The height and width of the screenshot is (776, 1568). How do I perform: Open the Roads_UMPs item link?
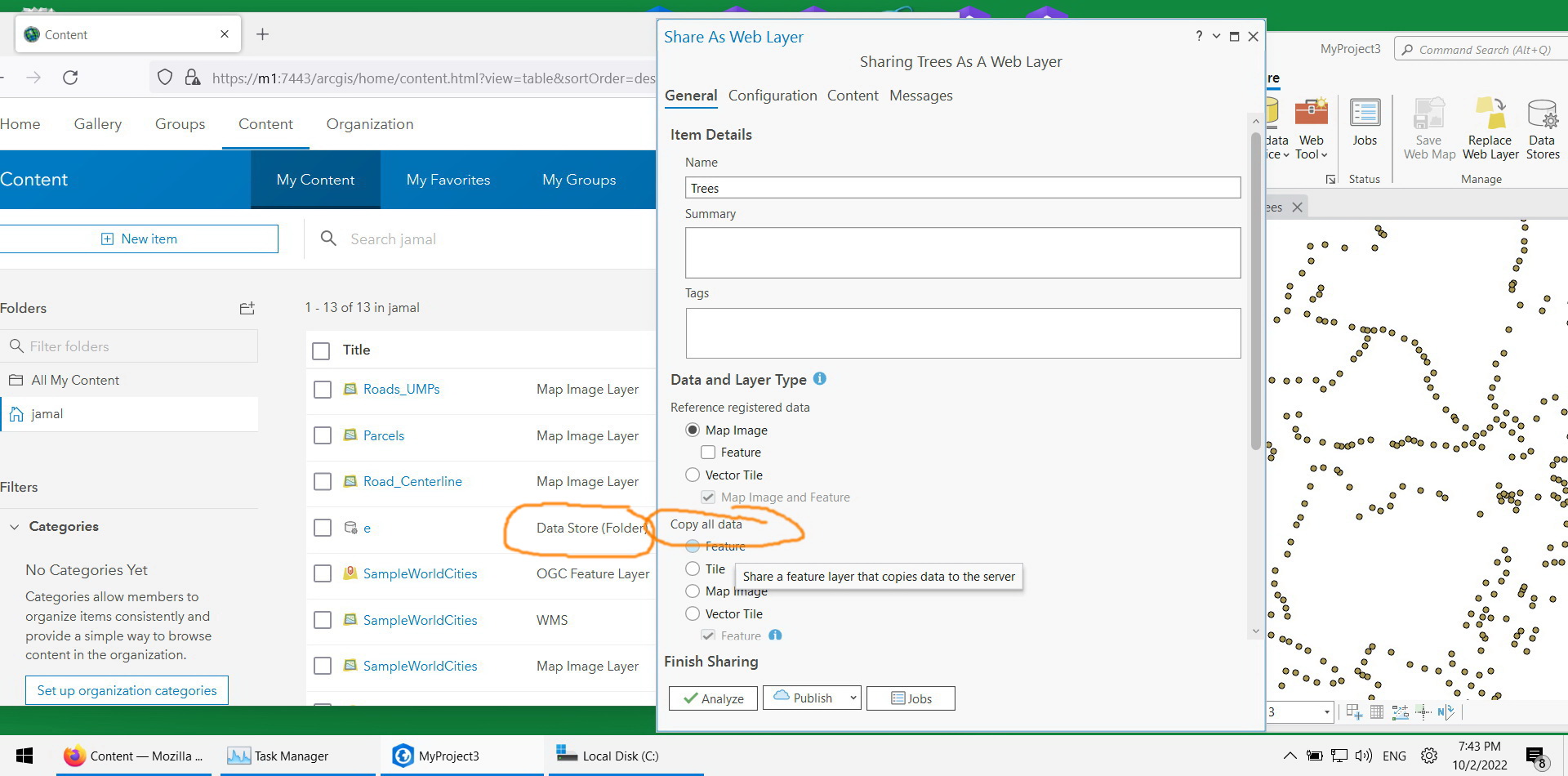401,389
